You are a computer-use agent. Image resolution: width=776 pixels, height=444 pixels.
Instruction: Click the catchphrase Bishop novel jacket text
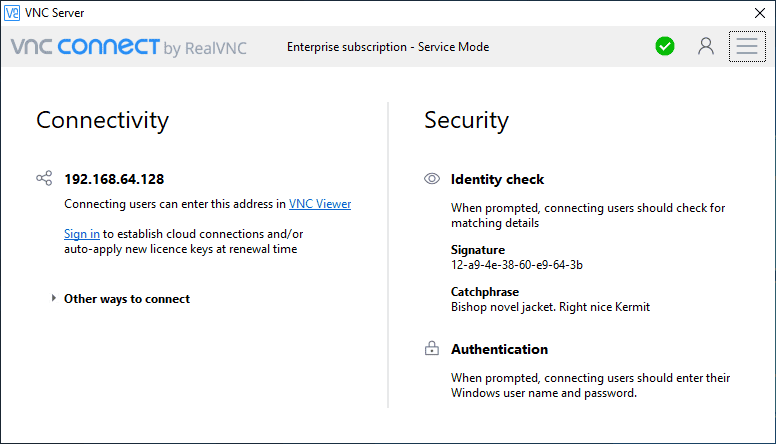coord(550,307)
